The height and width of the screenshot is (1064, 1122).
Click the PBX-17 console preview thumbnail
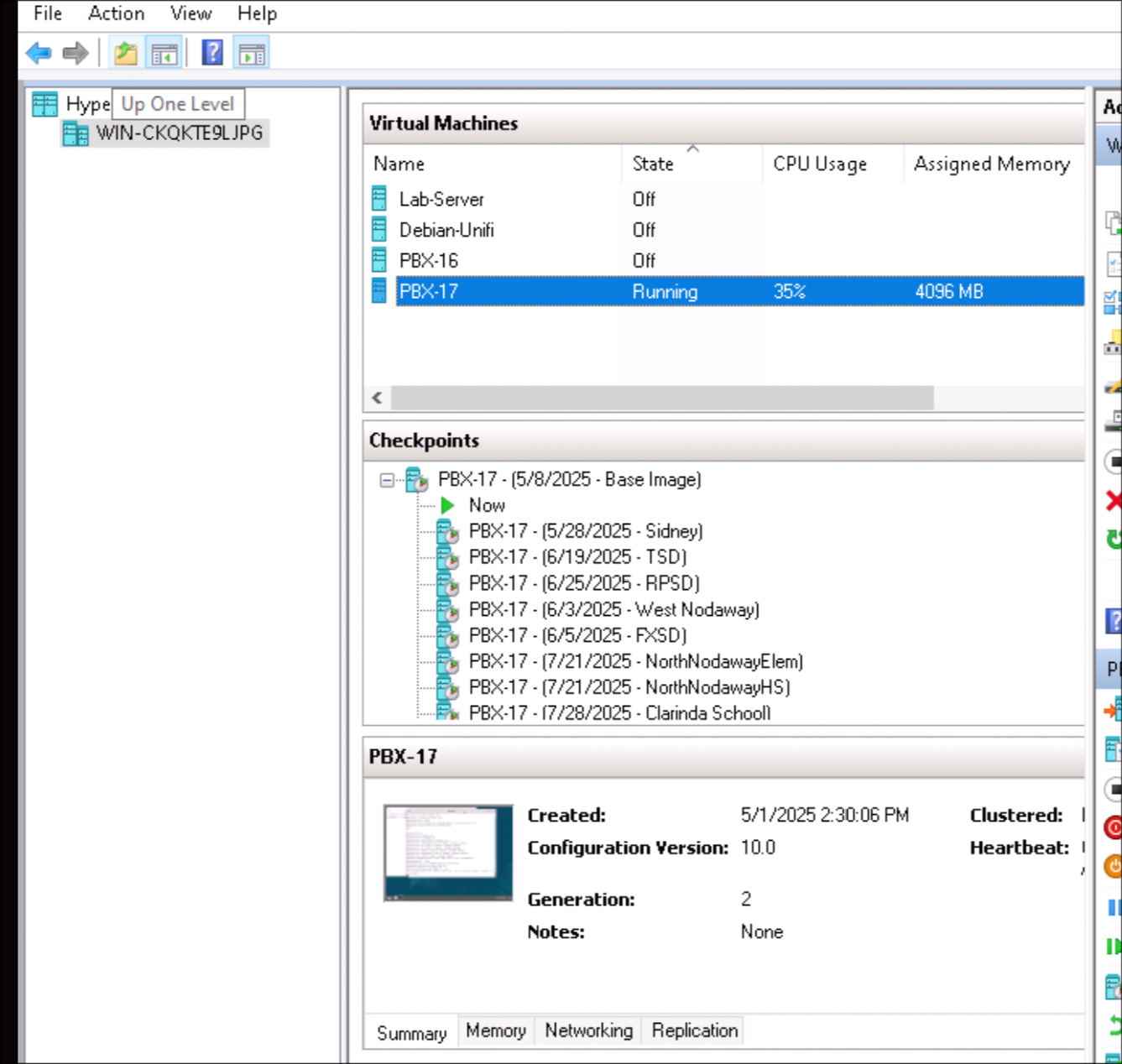[x=448, y=853]
